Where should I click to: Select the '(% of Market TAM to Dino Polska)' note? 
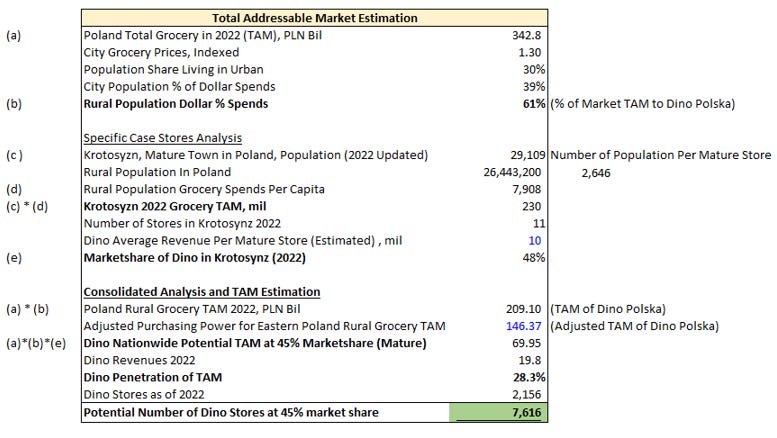(642, 104)
